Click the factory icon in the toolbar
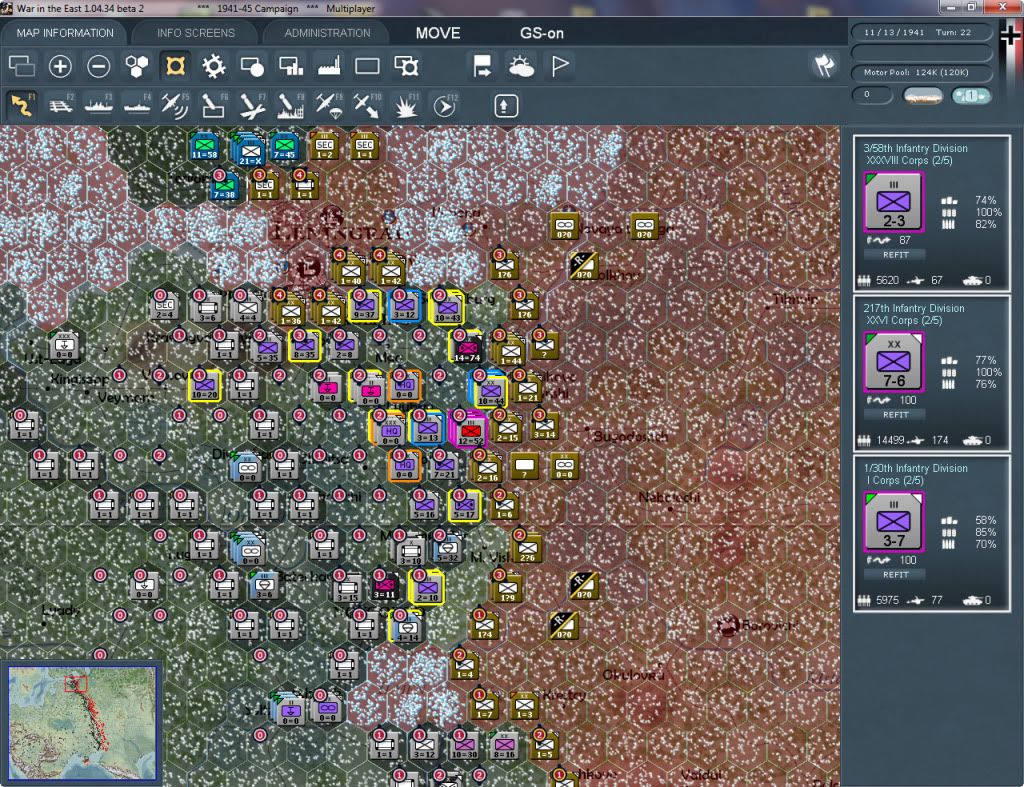The image size is (1024, 787). pyautogui.click(x=329, y=66)
